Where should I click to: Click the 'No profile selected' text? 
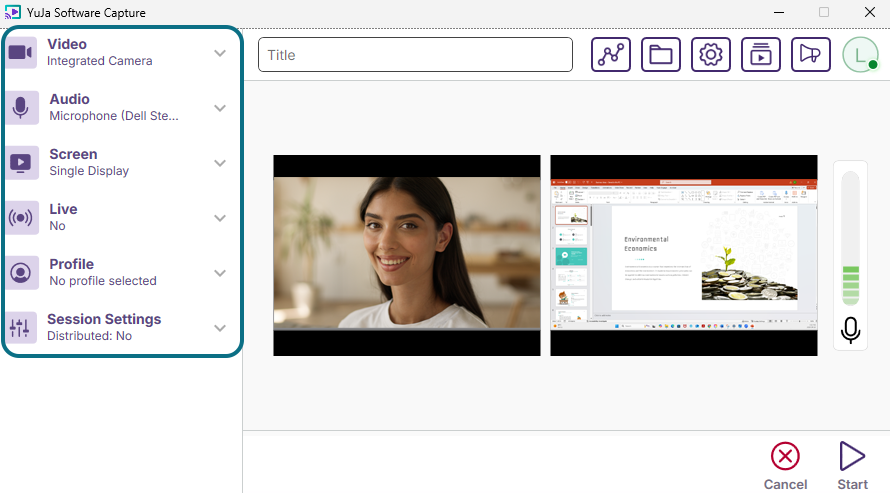pos(103,281)
